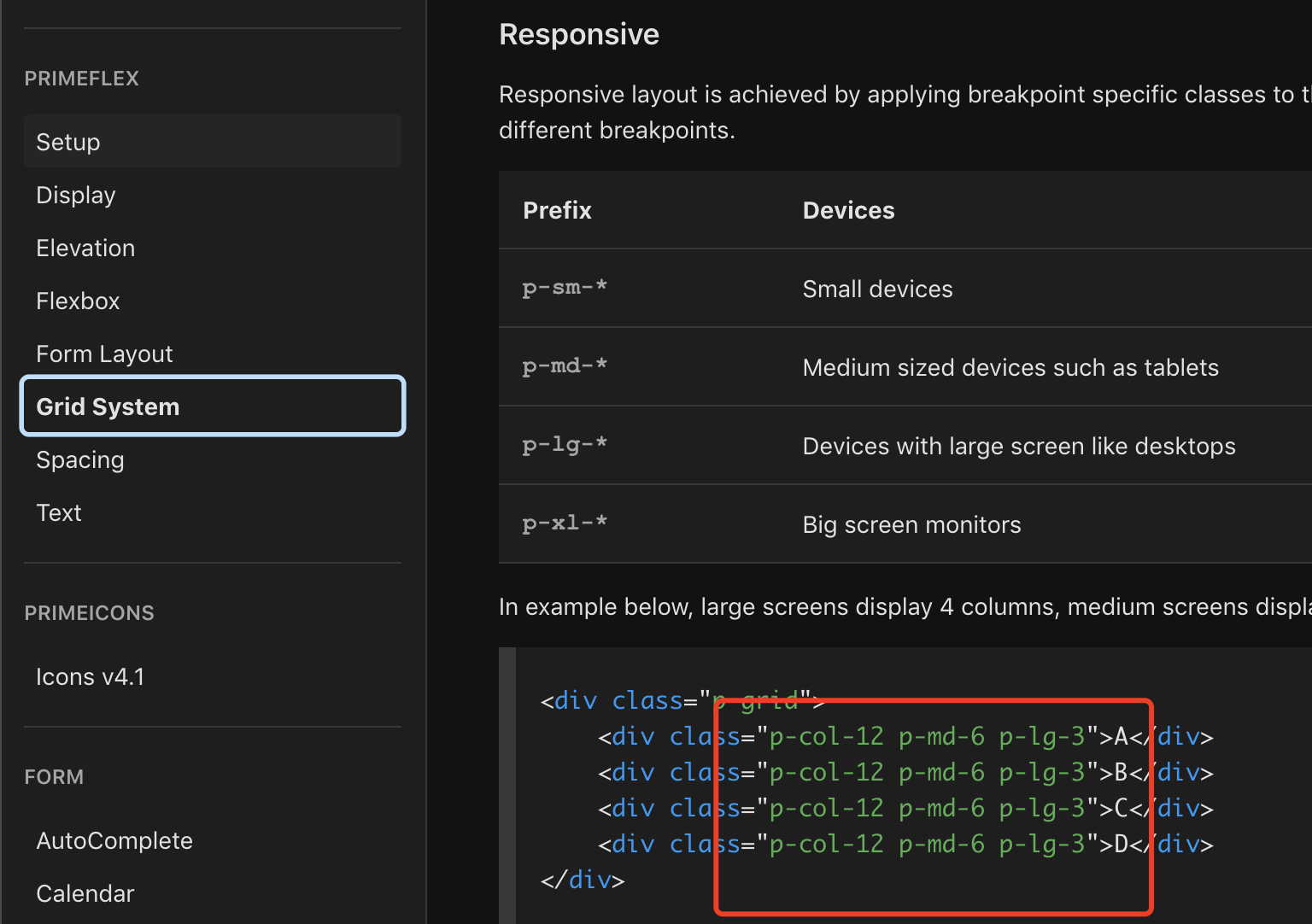This screenshot has height=924, width=1312.
Task: Select the highlighted Grid System item
Action: 108,406
